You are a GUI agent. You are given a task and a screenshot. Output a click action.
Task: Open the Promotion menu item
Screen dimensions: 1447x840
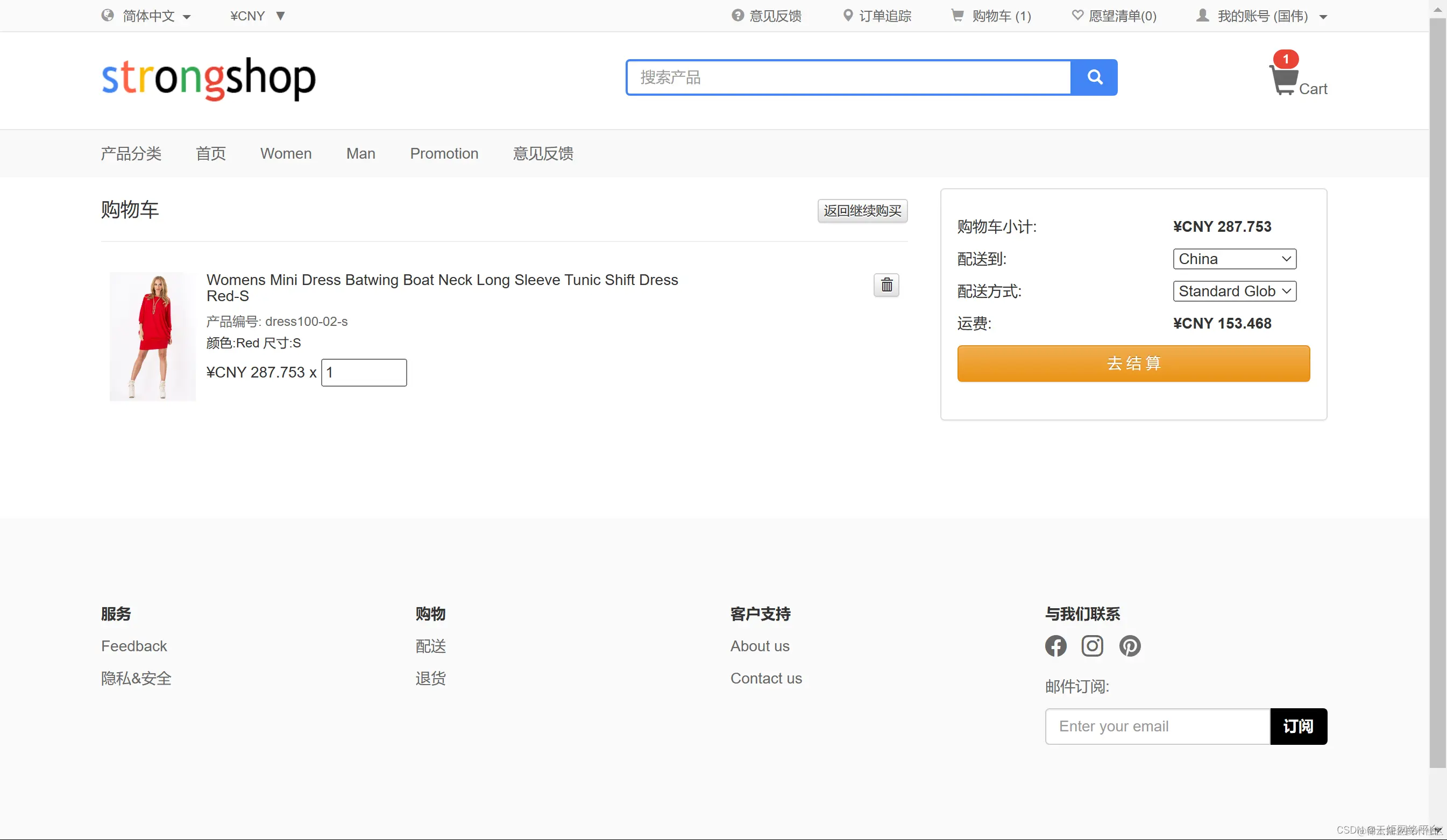tap(444, 153)
